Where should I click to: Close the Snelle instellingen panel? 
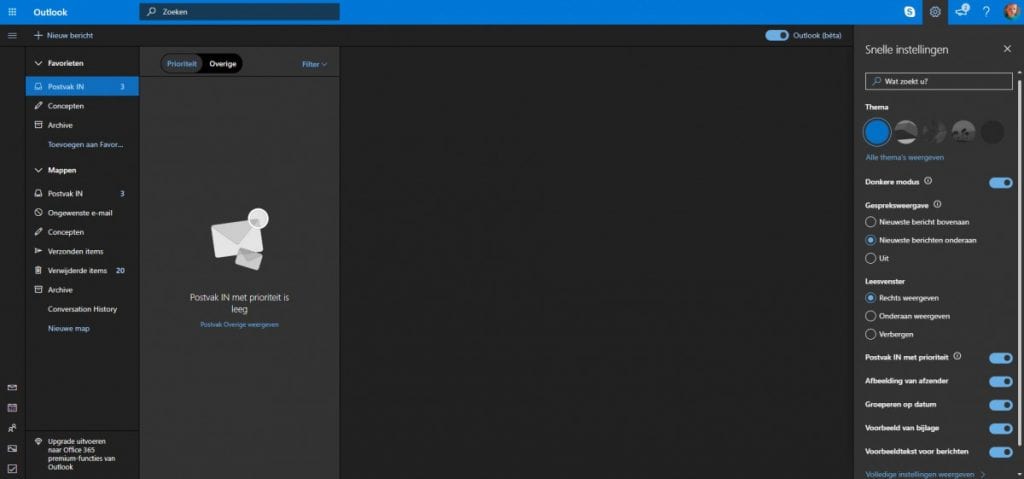(x=1007, y=49)
